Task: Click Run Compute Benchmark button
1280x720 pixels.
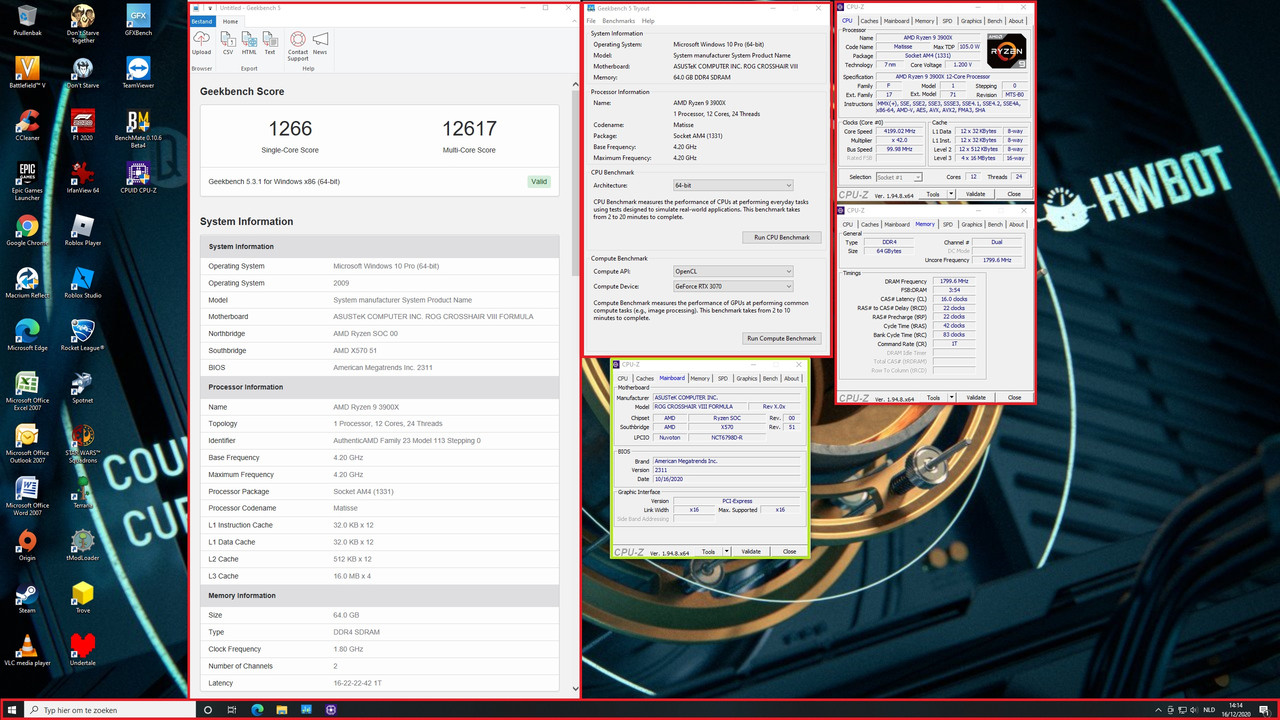Action: click(x=782, y=338)
